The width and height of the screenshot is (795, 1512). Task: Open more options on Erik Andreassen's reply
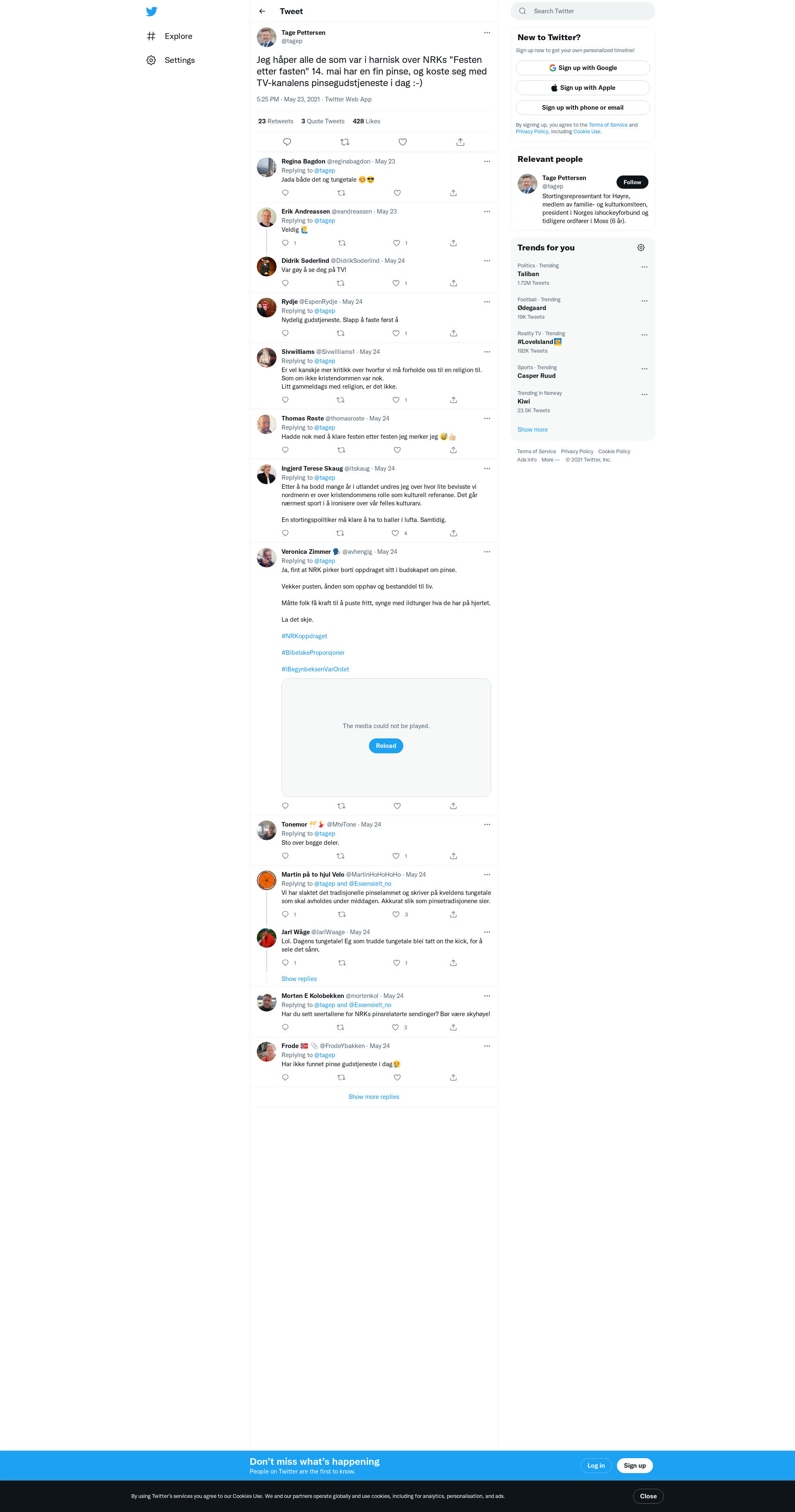point(487,212)
